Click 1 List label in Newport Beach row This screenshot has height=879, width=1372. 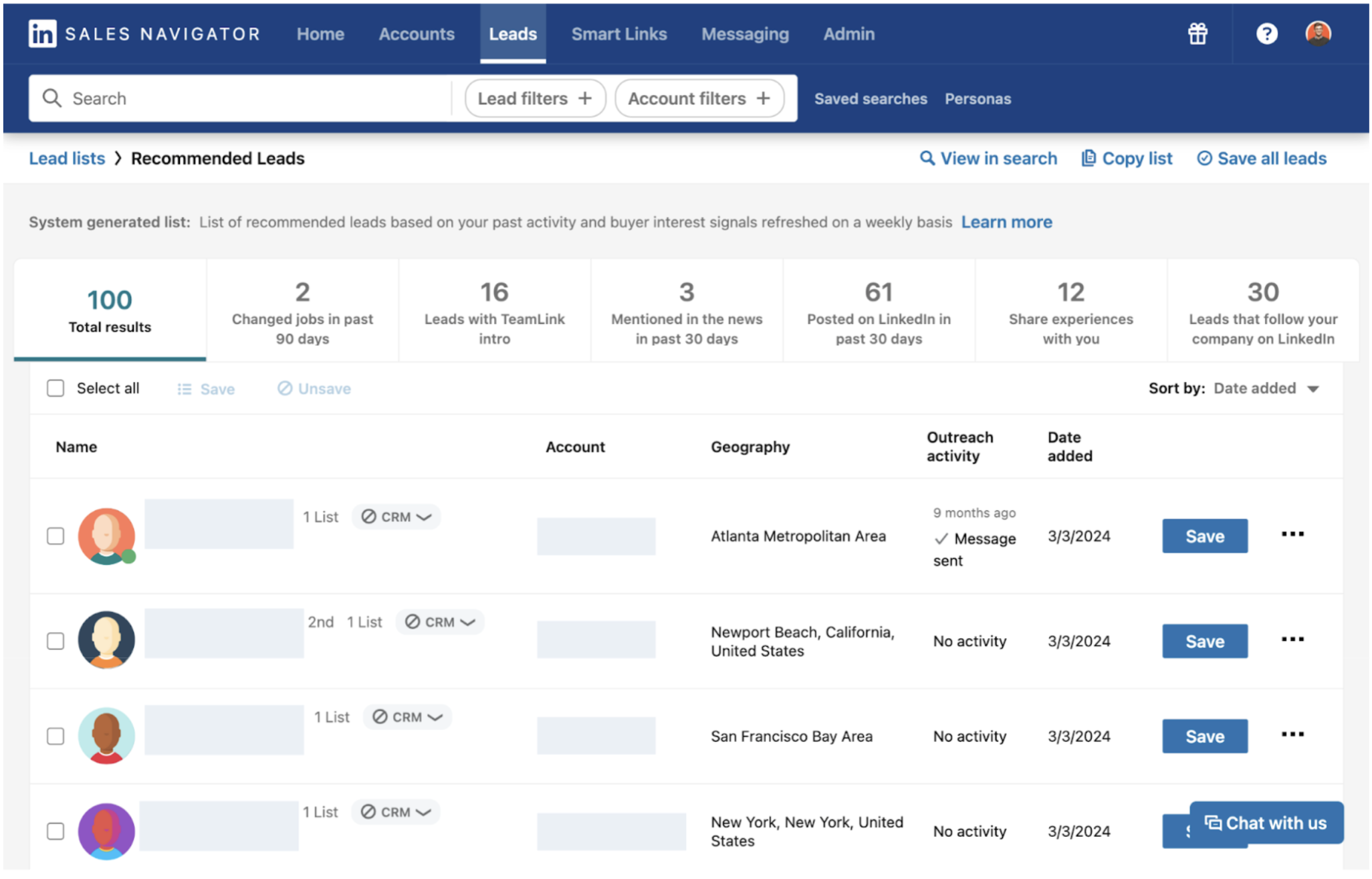pyautogui.click(x=364, y=622)
